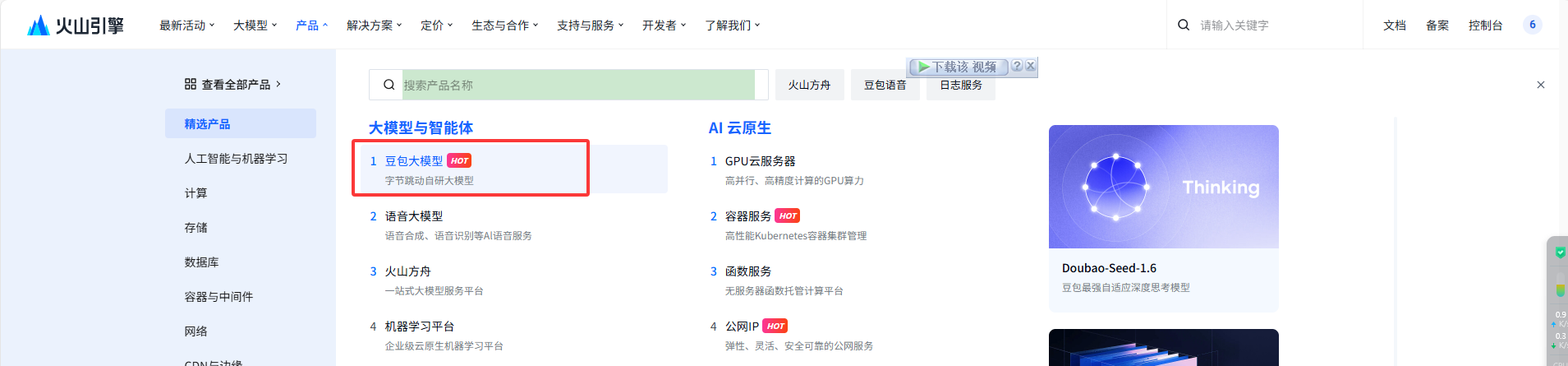The image size is (1568, 366).
Task: Collapse the 产品 dropdown menu
Action: [x=311, y=25]
